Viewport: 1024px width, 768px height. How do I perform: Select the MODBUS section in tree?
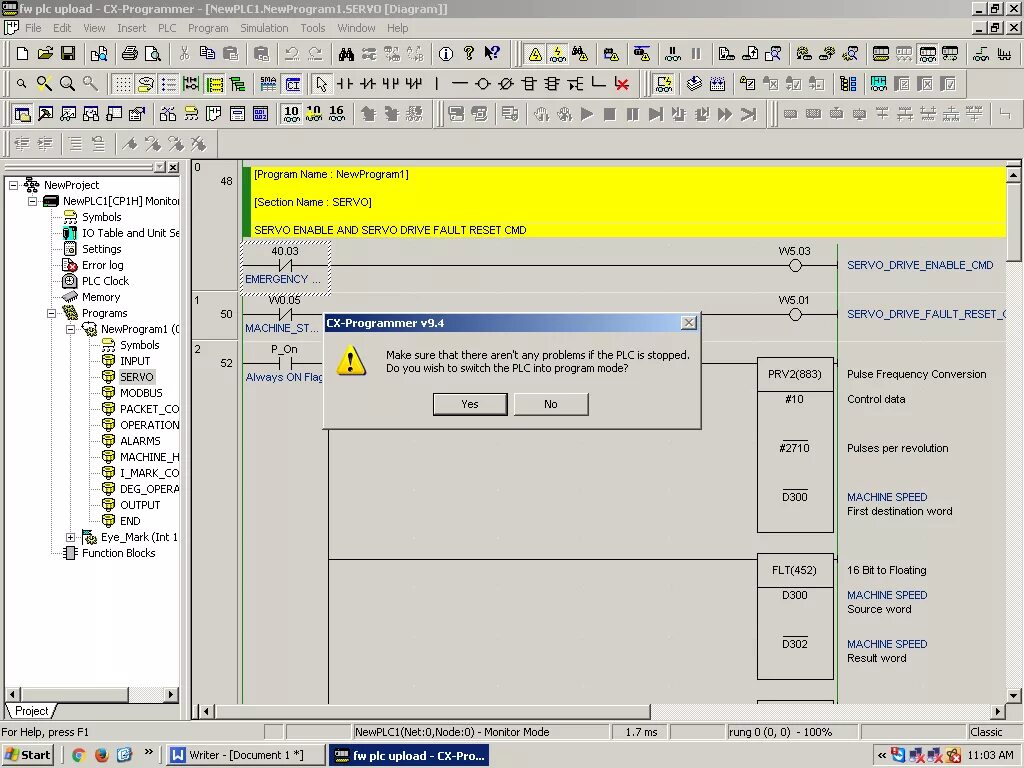[141, 393]
